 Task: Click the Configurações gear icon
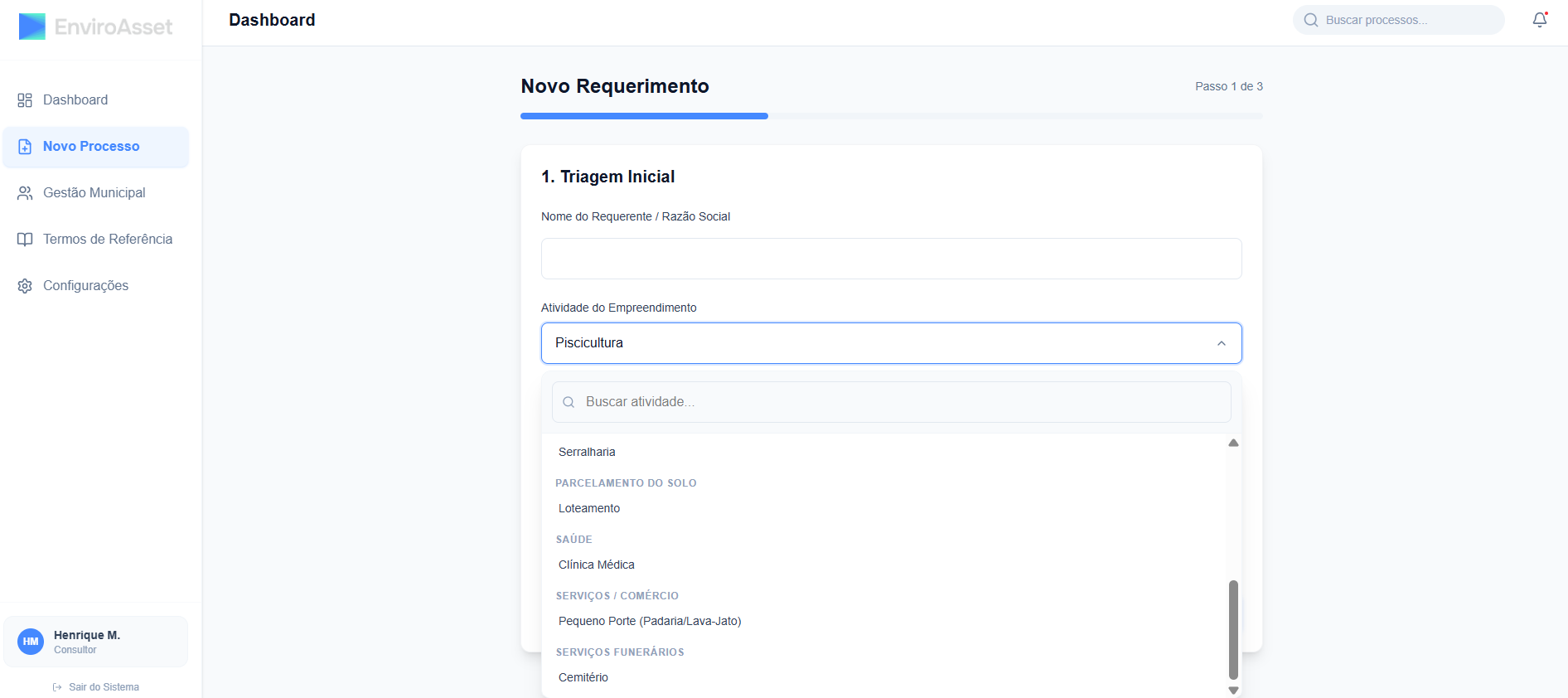[x=25, y=286]
